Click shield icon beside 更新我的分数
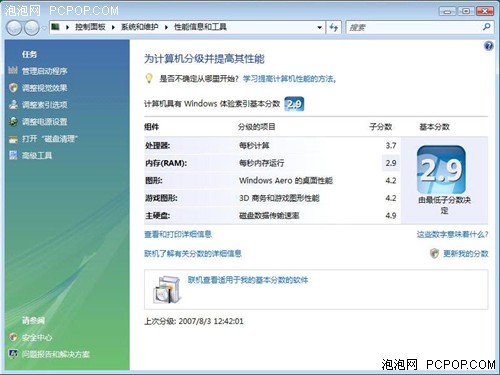This screenshot has height=375, width=500. [434, 254]
